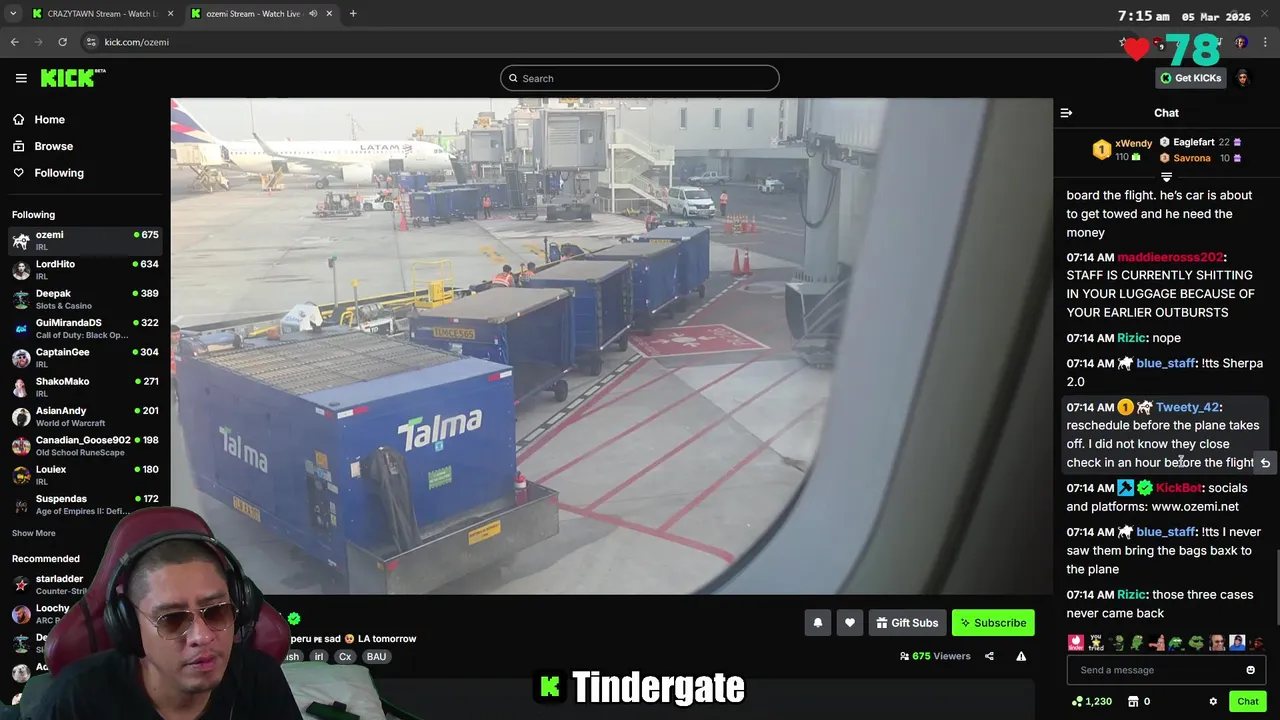This screenshot has width=1280, height=720.
Task: Select ozemi channel in Following list
Action: pyautogui.click(x=85, y=240)
